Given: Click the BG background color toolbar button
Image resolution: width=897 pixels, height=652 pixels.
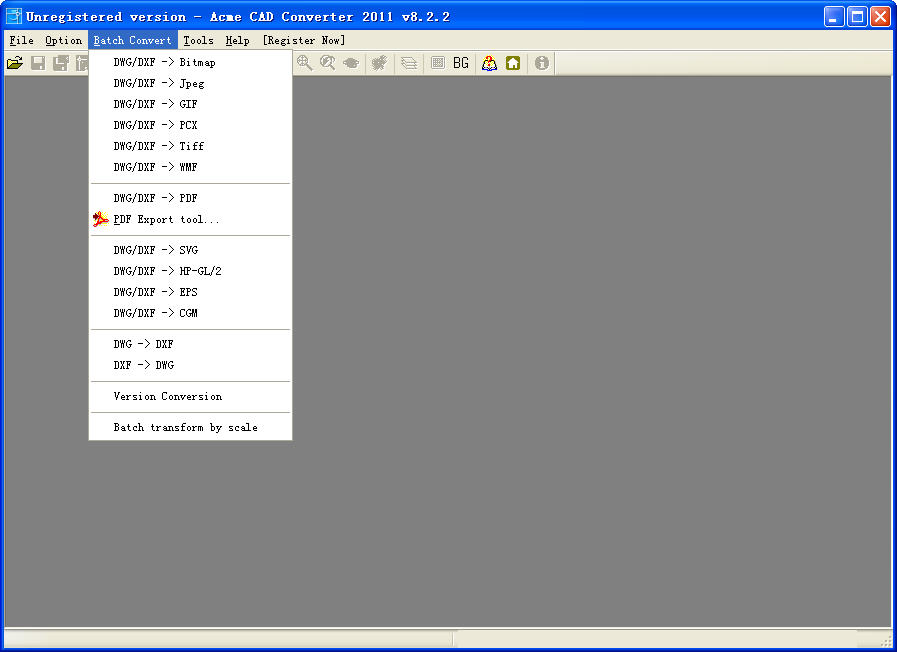Looking at the screenshot, I should pyautogui.click(x=460, y=63).
